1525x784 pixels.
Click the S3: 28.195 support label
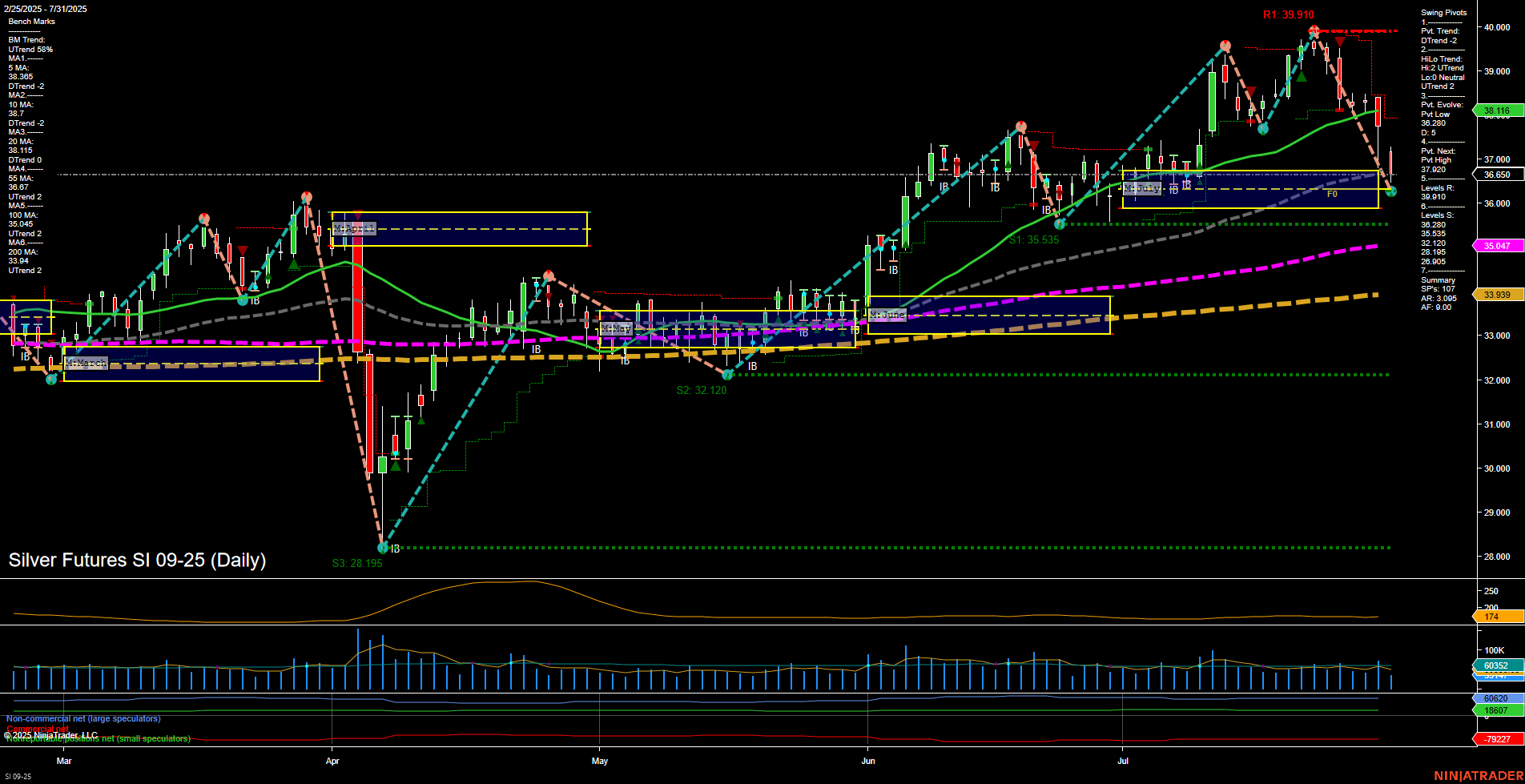pos(357,563)
